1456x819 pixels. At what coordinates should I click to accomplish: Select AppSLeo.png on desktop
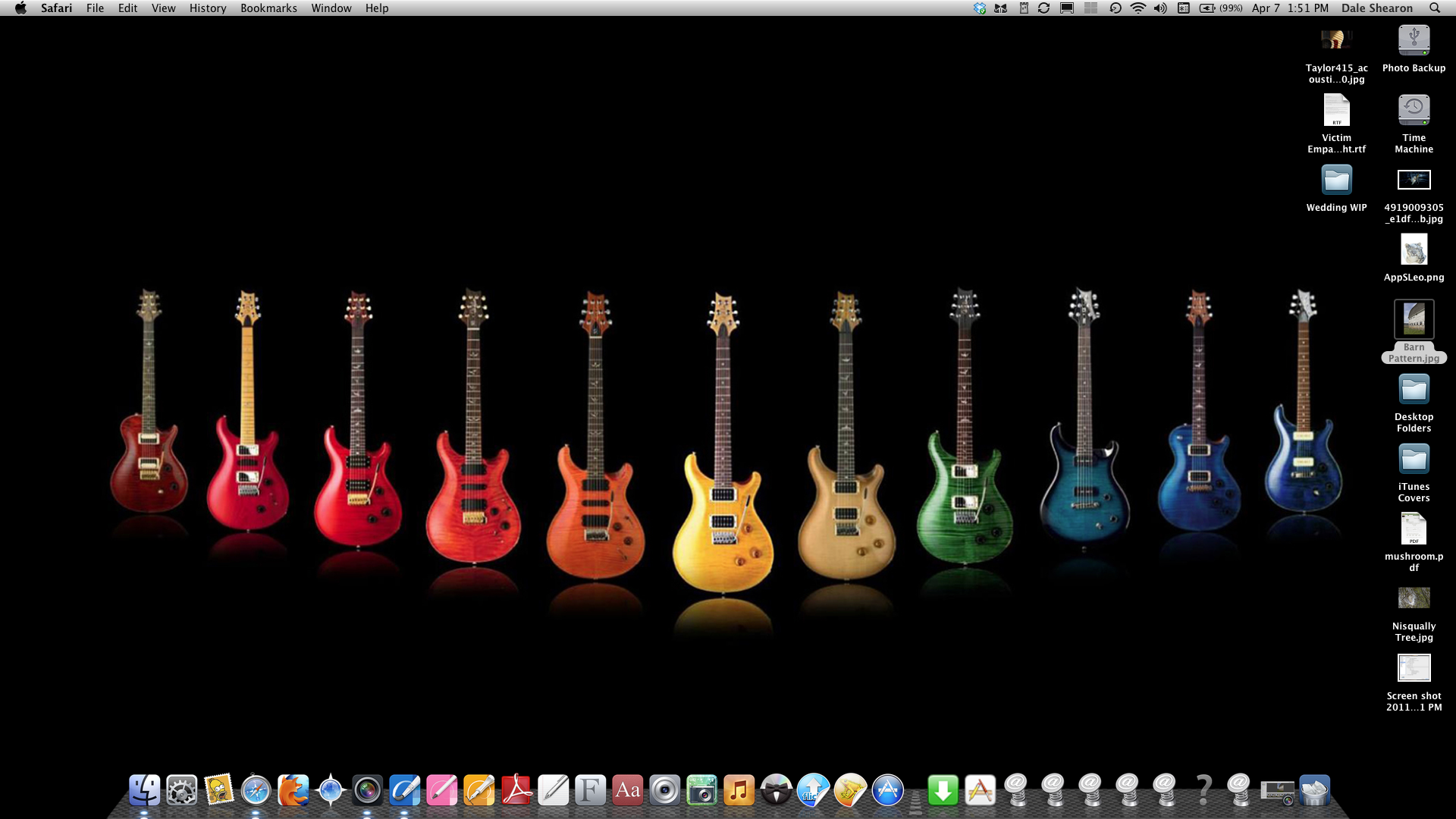point(1414,258)
